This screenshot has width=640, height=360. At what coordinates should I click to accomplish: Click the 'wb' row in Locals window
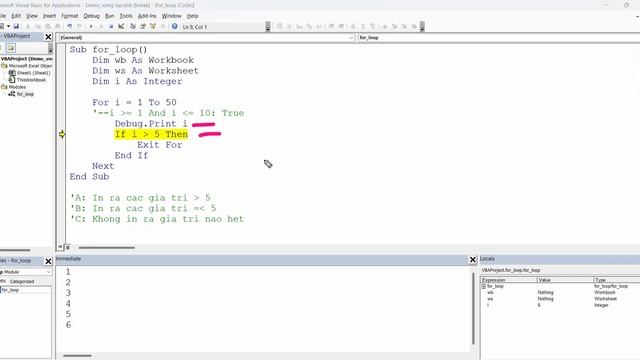[x=560, y=293]
